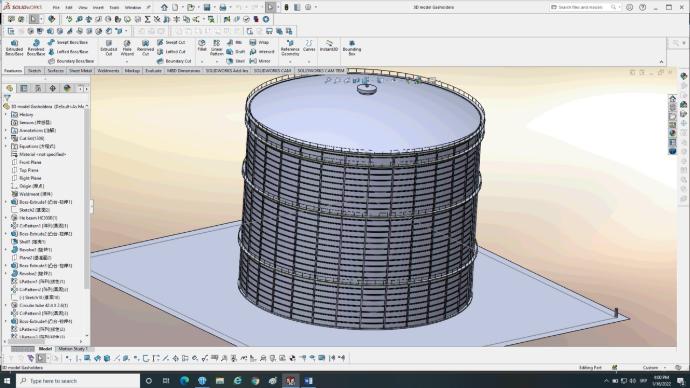
Task: Select Top Plane in feature tree
Action: pos(29,170)
